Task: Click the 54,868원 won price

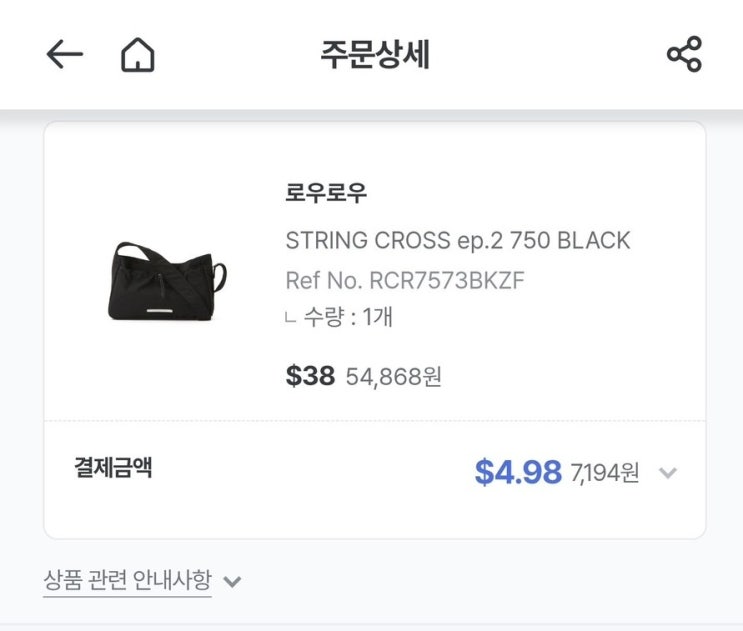Action: (394, 377)
